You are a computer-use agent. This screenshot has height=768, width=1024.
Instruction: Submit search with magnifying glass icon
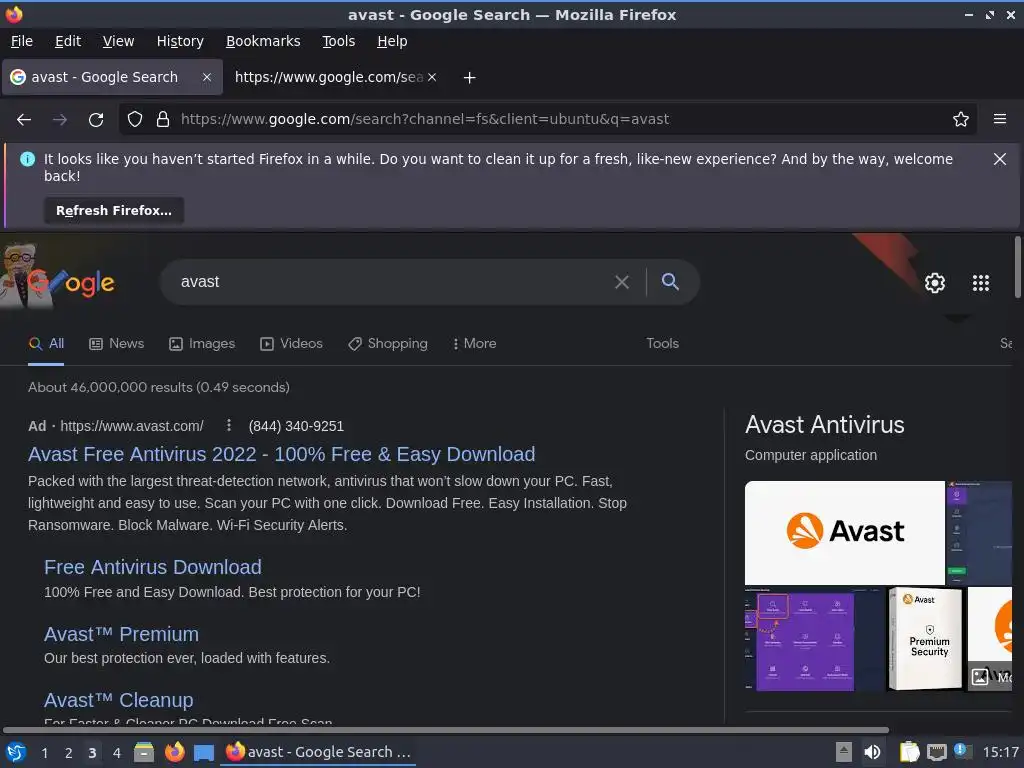click(x=670, y=281)
